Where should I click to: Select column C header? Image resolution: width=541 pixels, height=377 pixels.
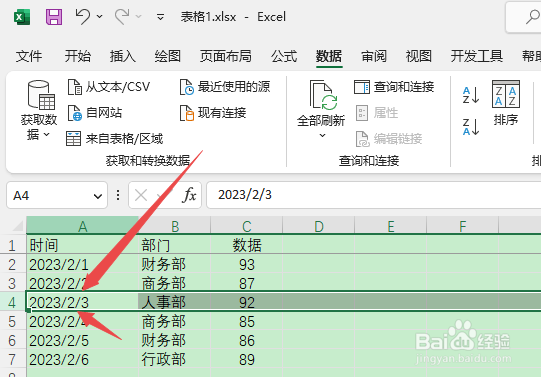click(247, 226)
